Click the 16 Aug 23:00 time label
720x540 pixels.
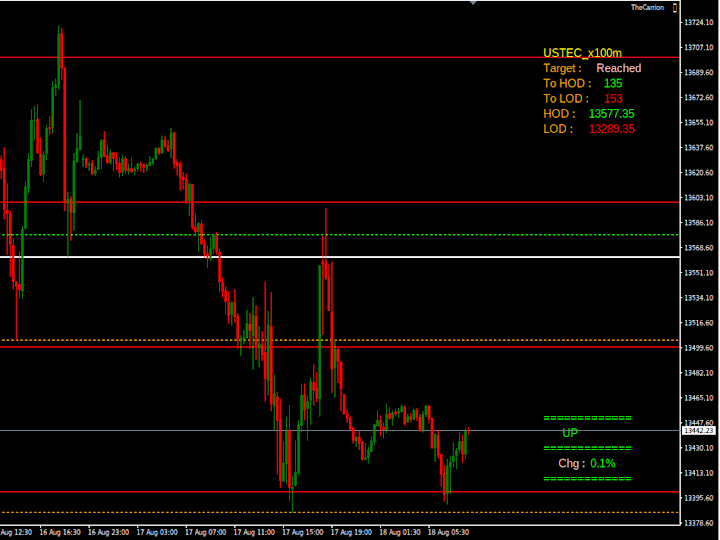click(x=108, y=532)
